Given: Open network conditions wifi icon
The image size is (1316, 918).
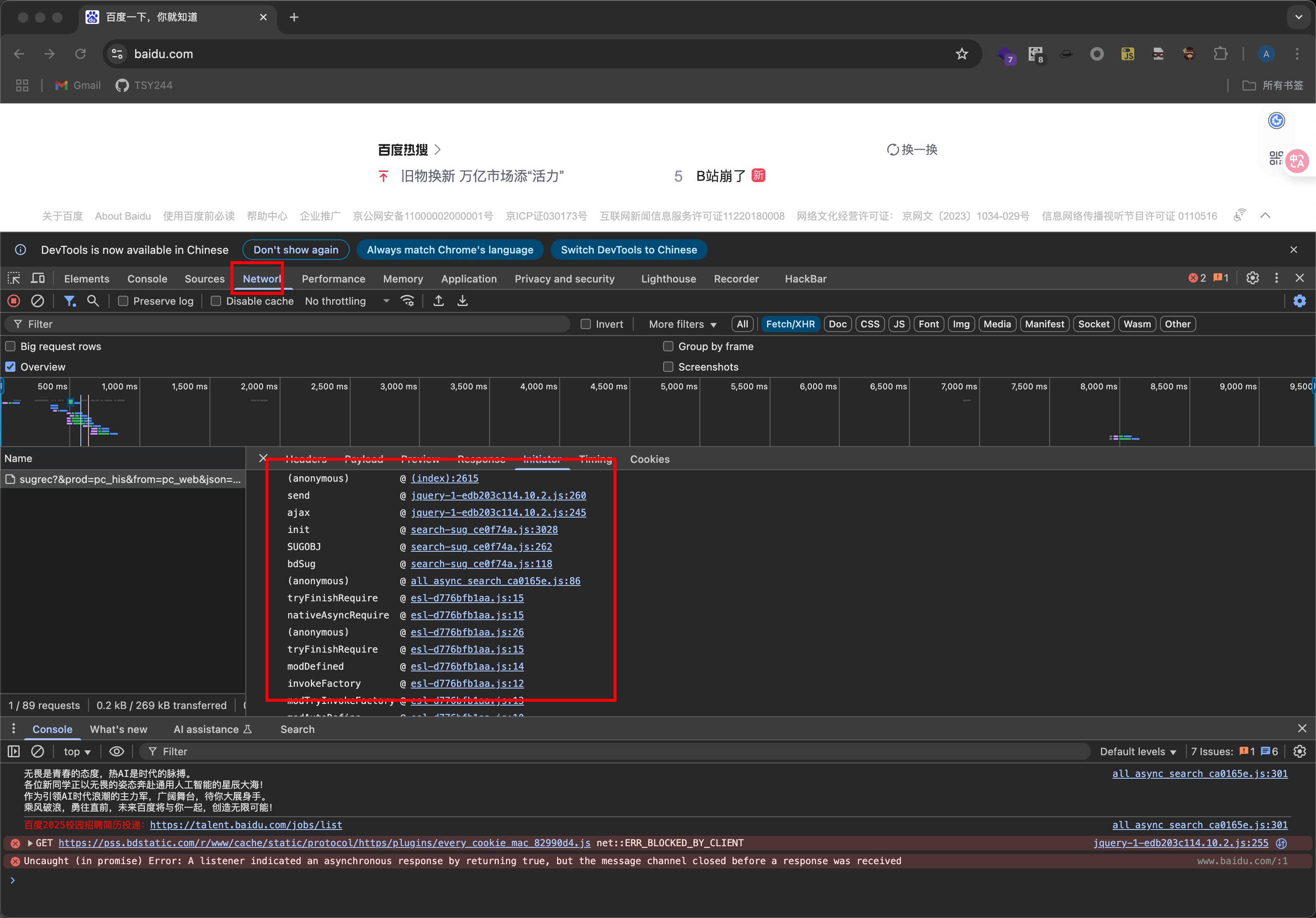Looking at the screenshot, I should click(407, 301).
